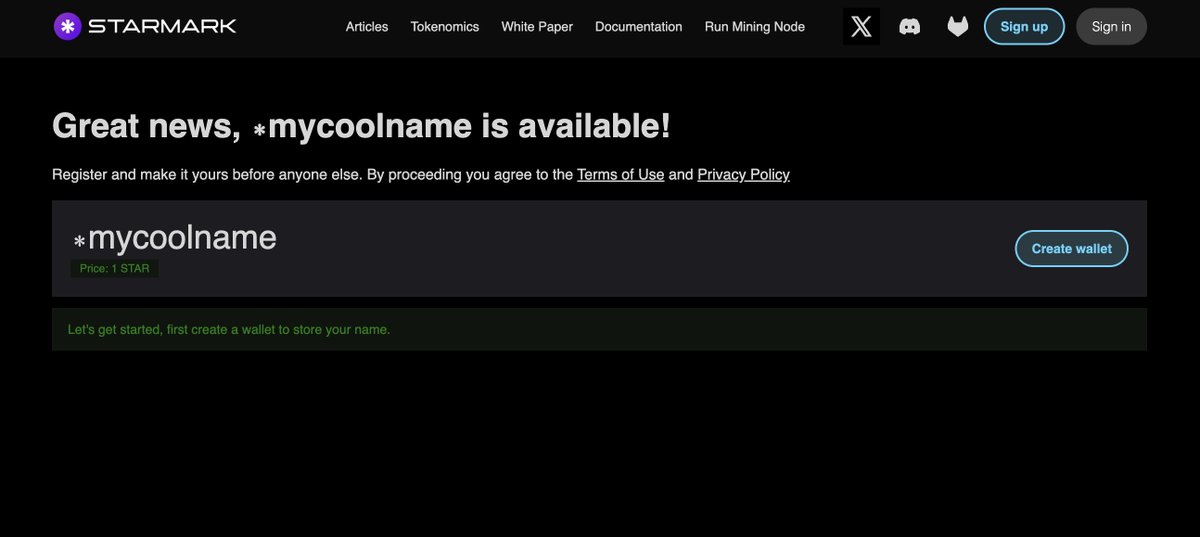Open the GitLab fox icon link
The height and width of the screenshot is (537, 1200).
tap(958, 27)
